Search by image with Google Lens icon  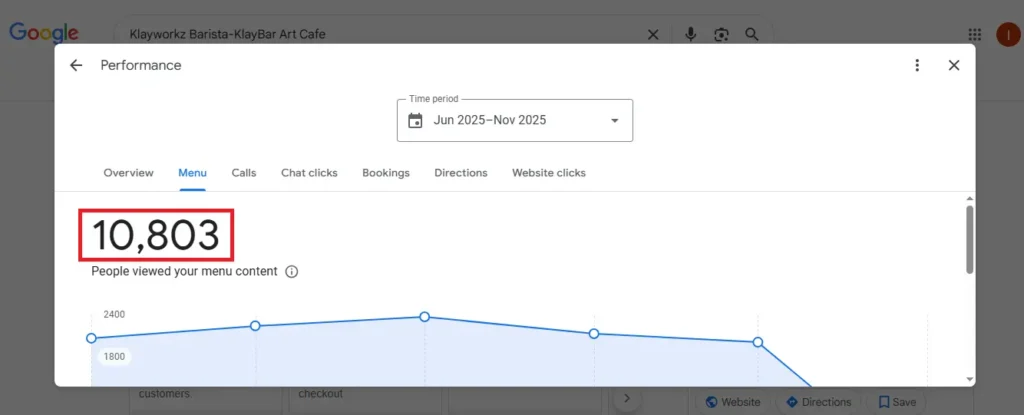pyautogui.click(x=721, y=35)
